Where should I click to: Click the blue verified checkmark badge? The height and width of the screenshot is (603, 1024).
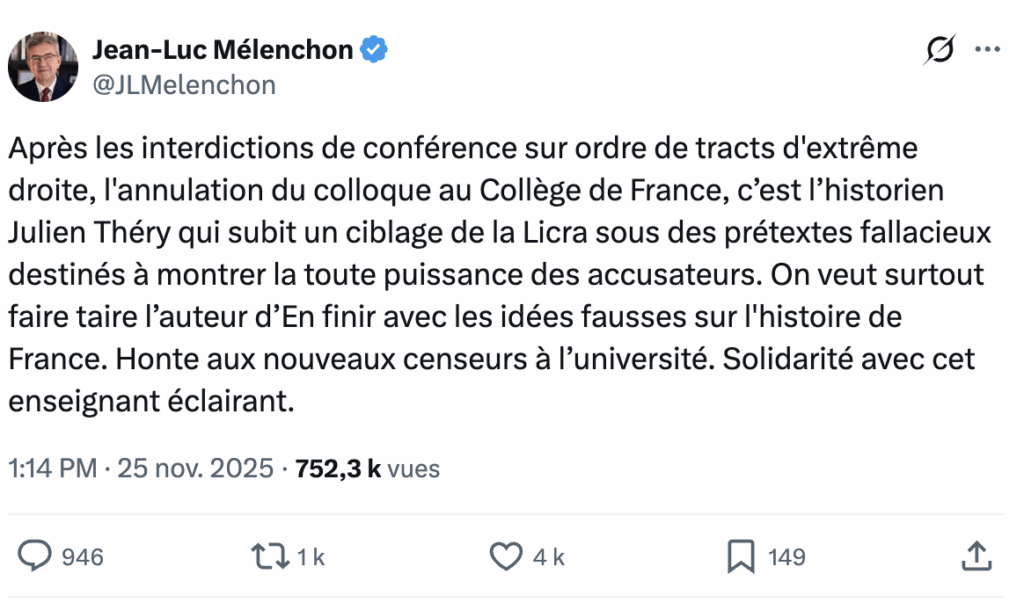(374, 49)
